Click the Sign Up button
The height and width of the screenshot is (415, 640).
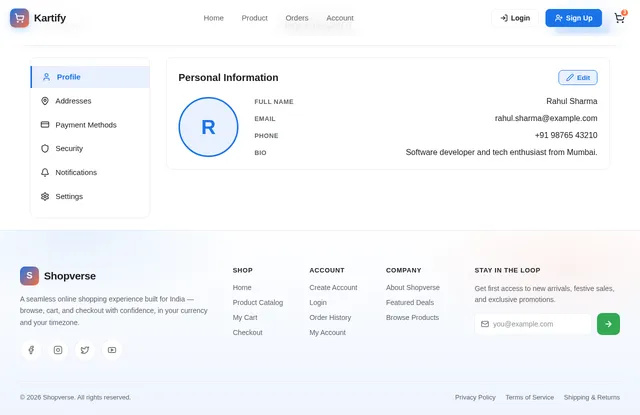tap(573, 18)
